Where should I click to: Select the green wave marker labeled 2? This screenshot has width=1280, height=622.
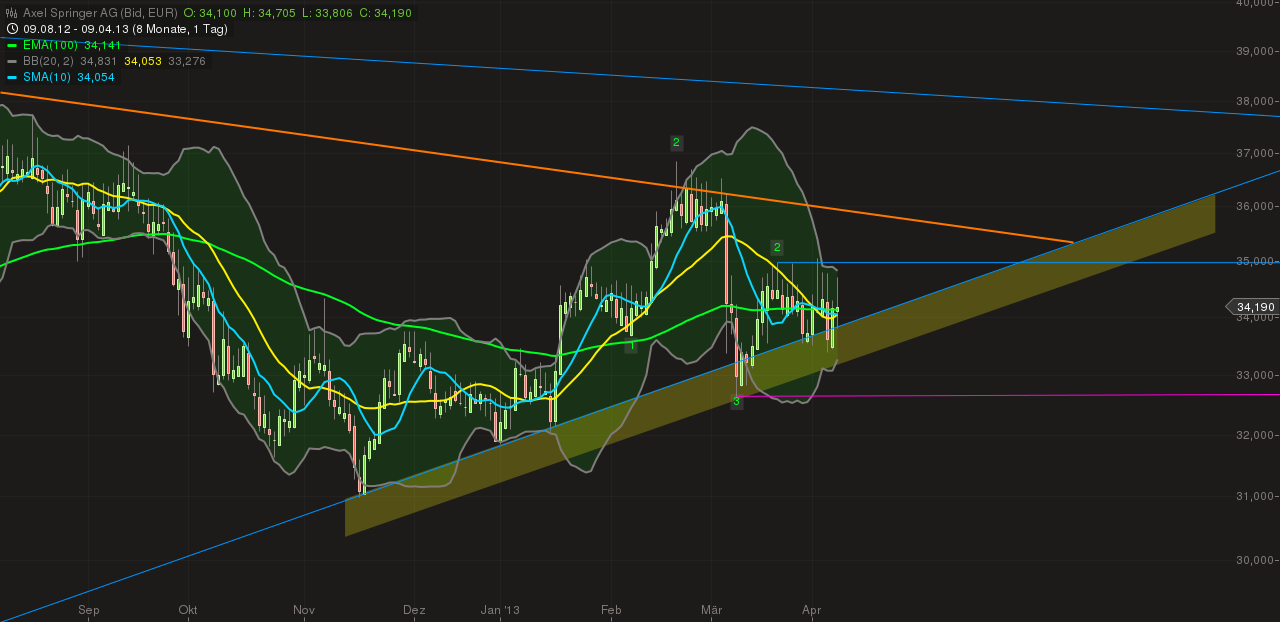pos(675,142)
